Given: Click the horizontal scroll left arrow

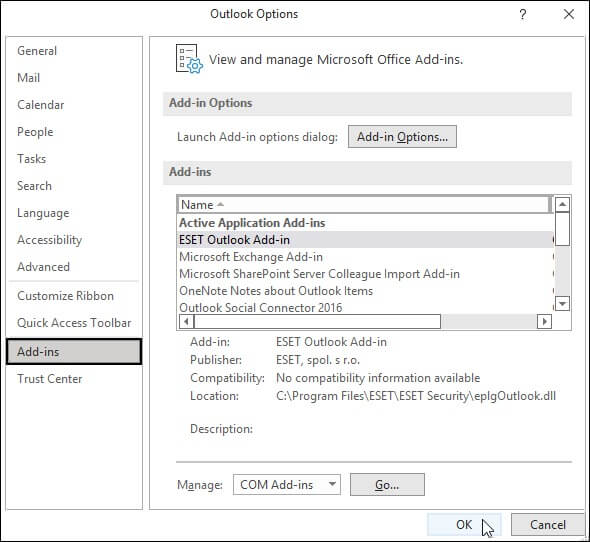Looking at the screenshot, I should coord(186,321).
